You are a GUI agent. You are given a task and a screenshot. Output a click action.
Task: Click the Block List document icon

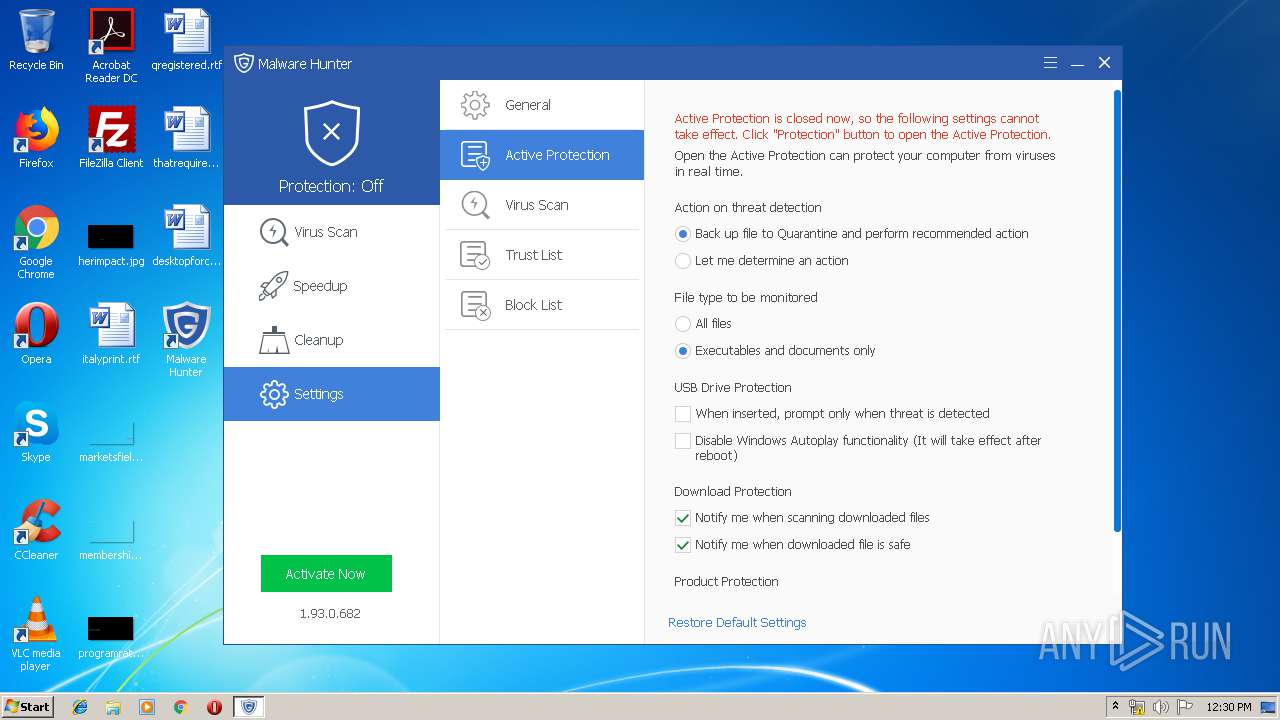click(475, 305)
